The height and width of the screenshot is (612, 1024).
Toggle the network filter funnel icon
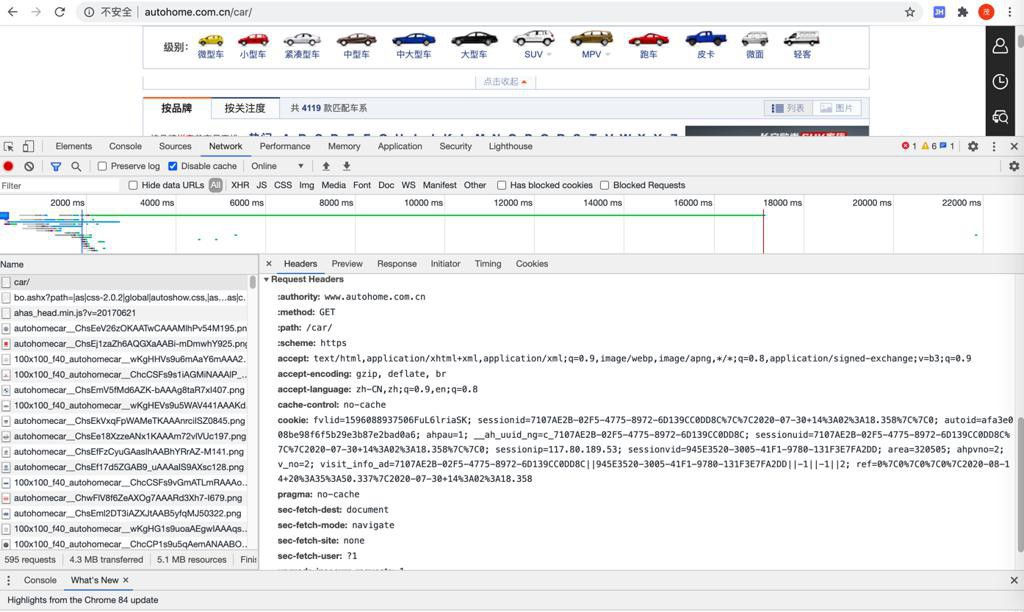[56, 167]
